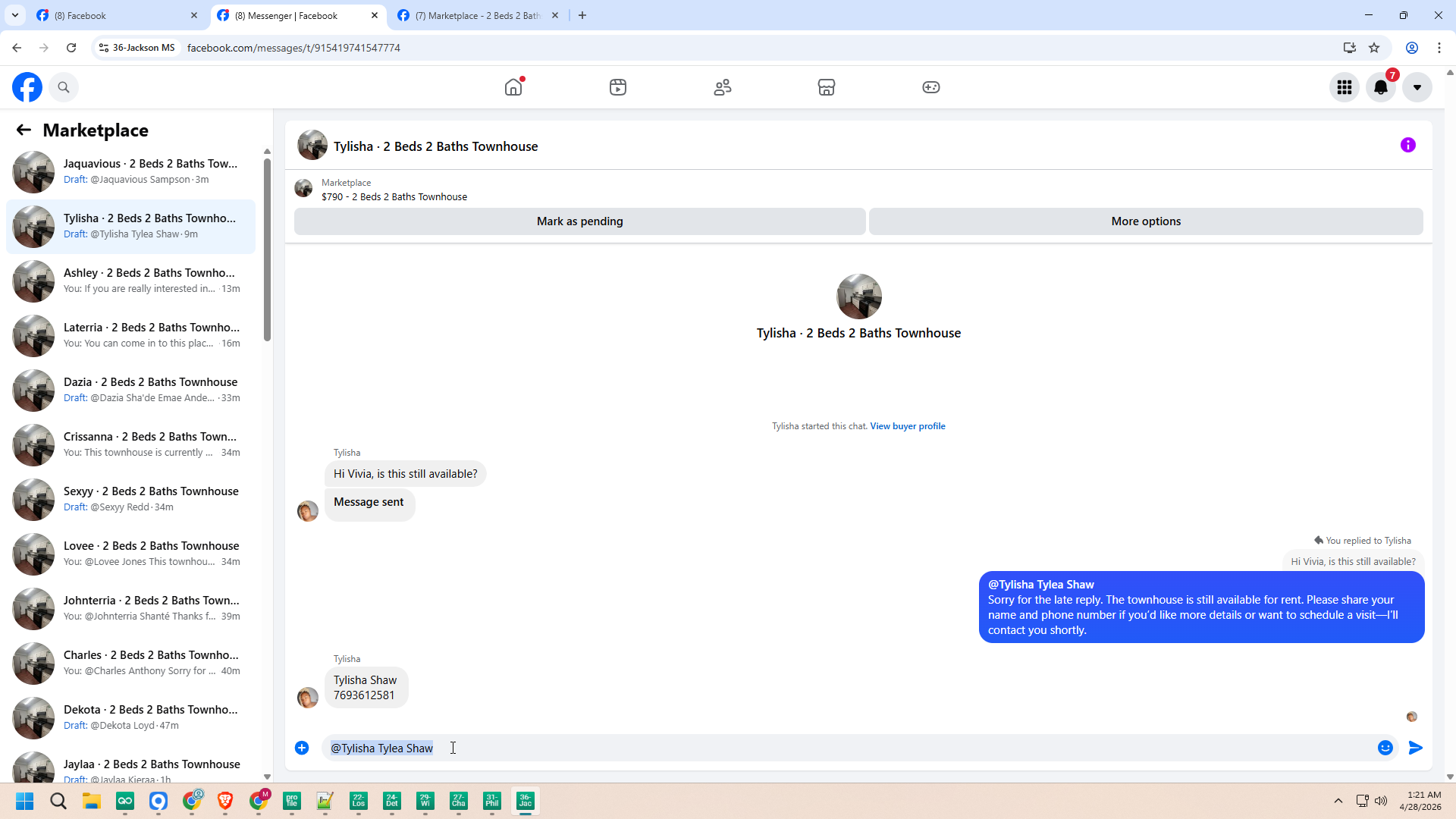Viewport: 1456px width, 819px height.
Task: Open File Explorer from taskbar
Action: [x=92, y=802]
